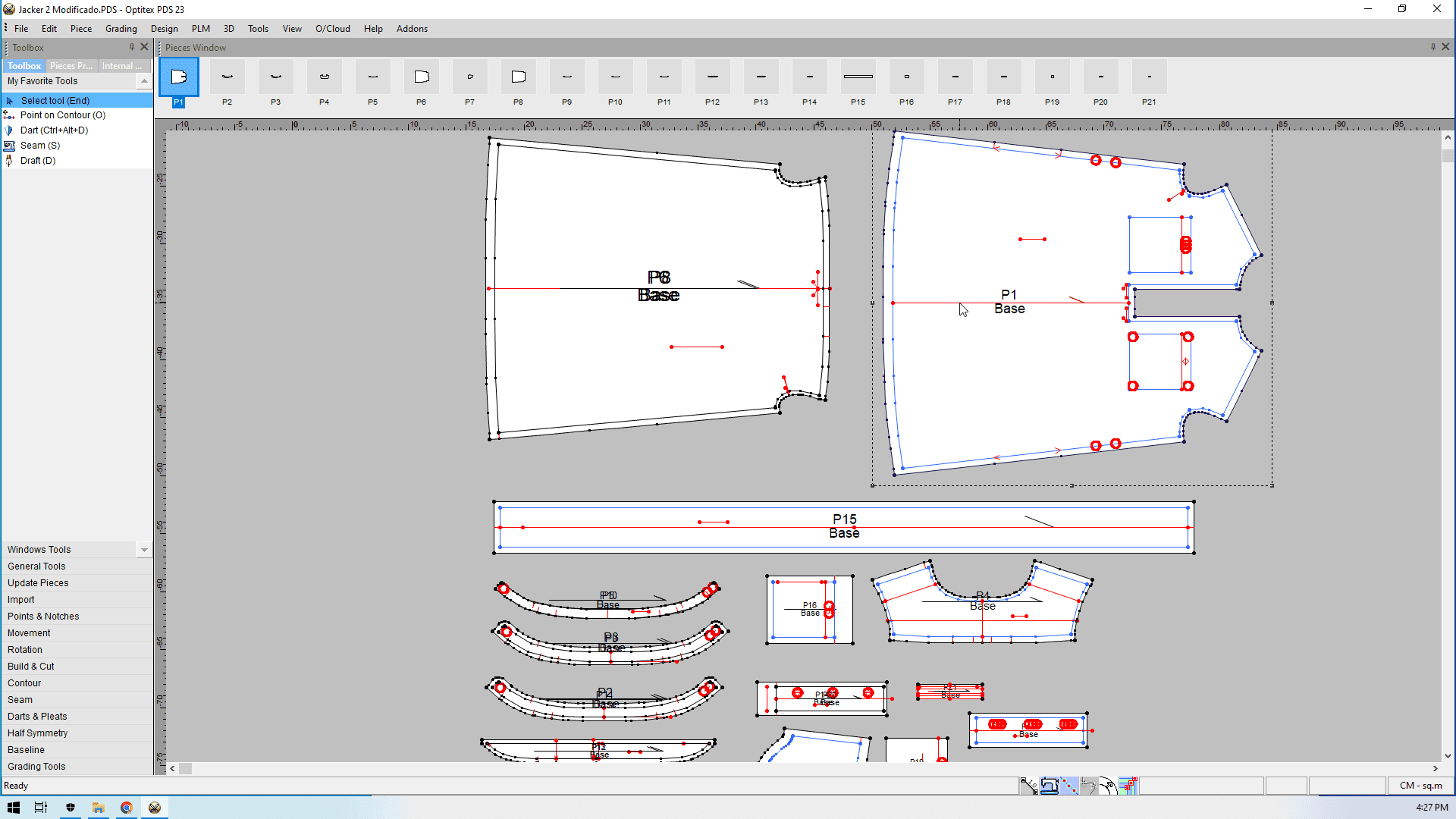Click the measurement line status bar icon
Viewport: 1456px width, 819px height.
tap(1029, 786)
